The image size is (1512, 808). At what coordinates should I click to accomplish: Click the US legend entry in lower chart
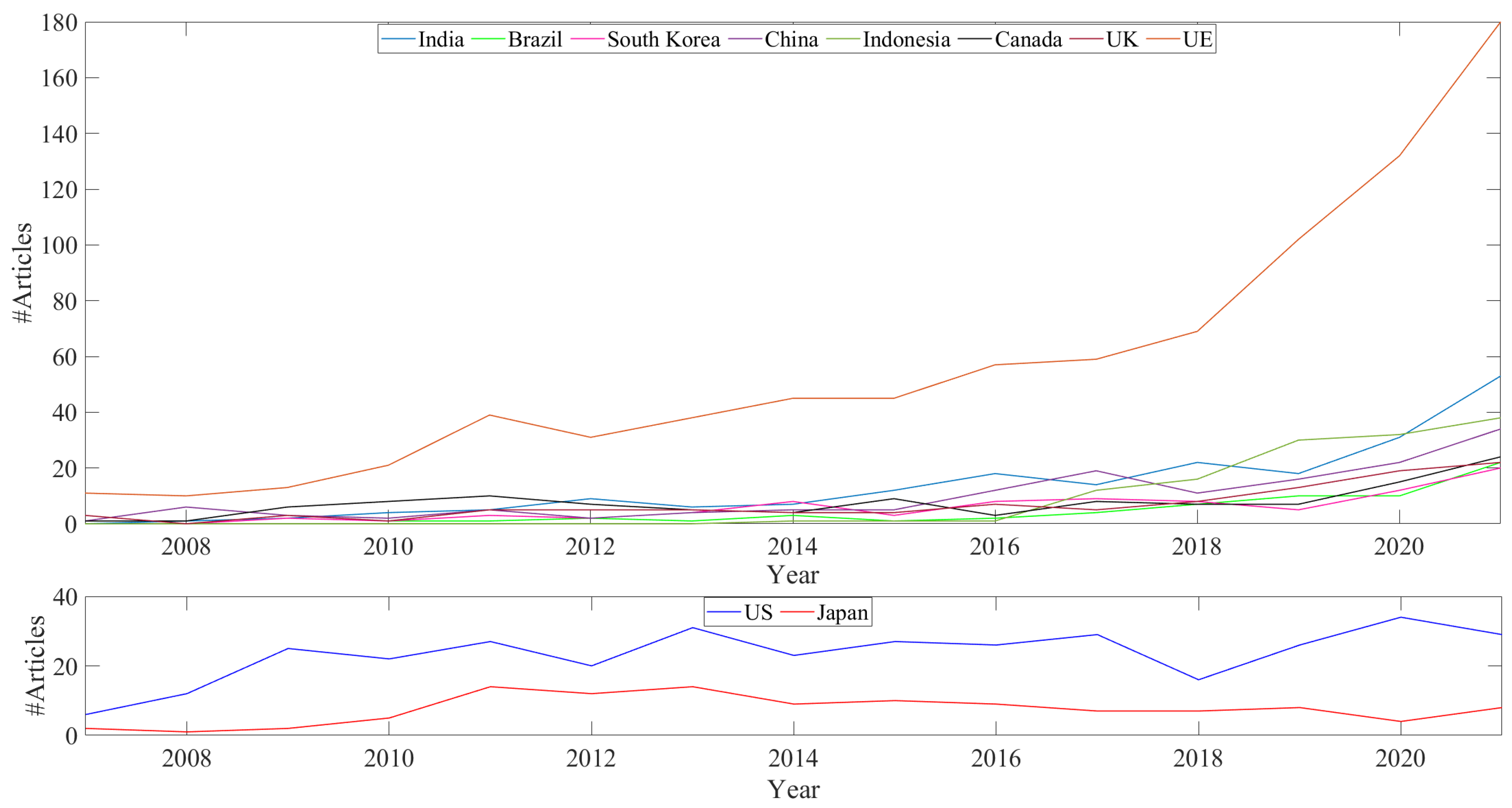(x=758, y=612)
